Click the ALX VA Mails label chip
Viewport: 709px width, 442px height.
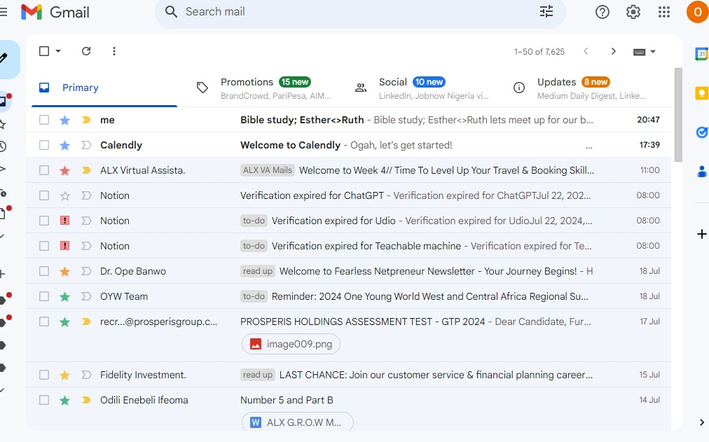tap(267, 170)
